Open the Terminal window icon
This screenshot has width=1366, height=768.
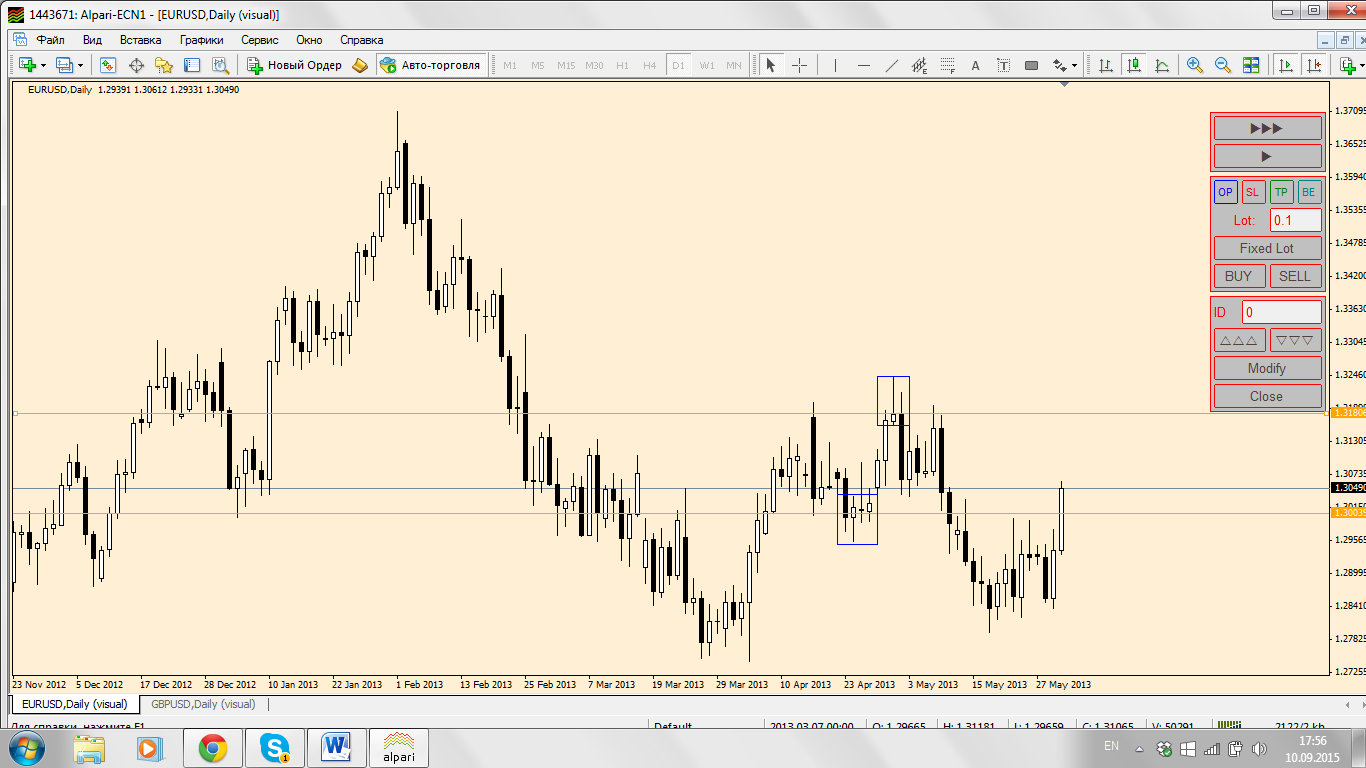point(192,65)
